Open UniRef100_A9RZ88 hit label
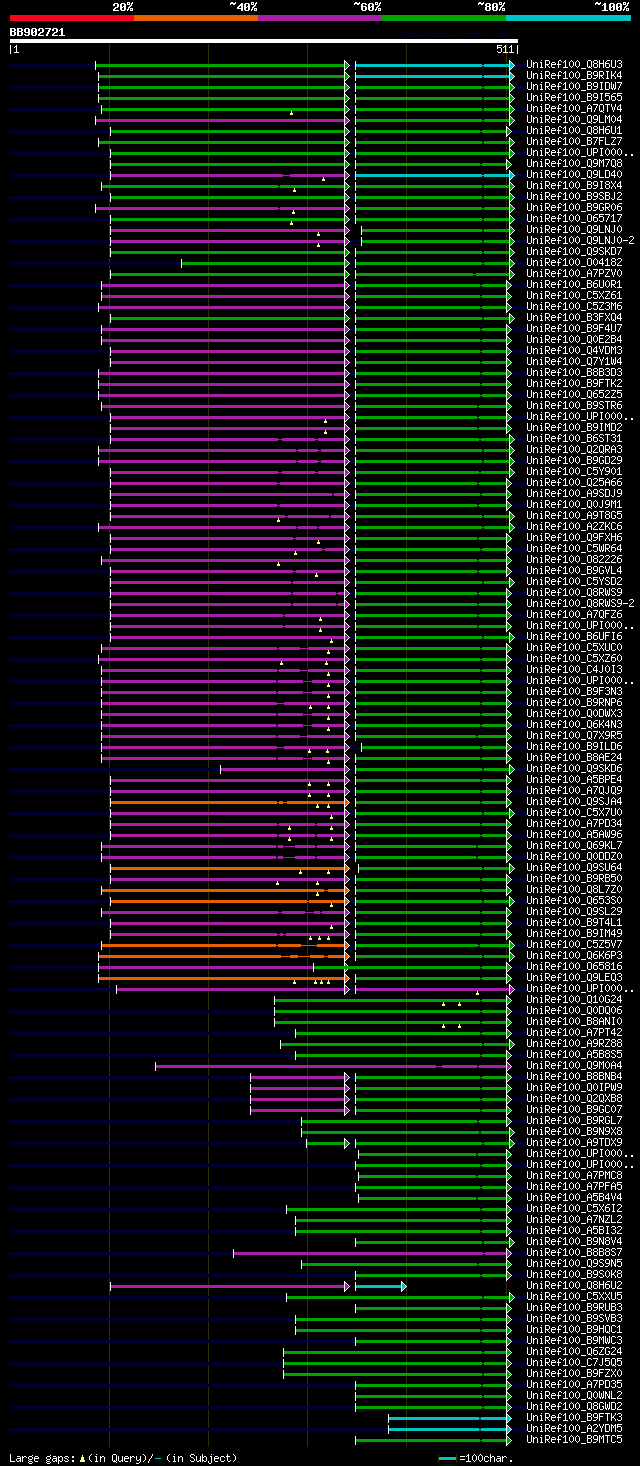 [x=574, y=1043]
